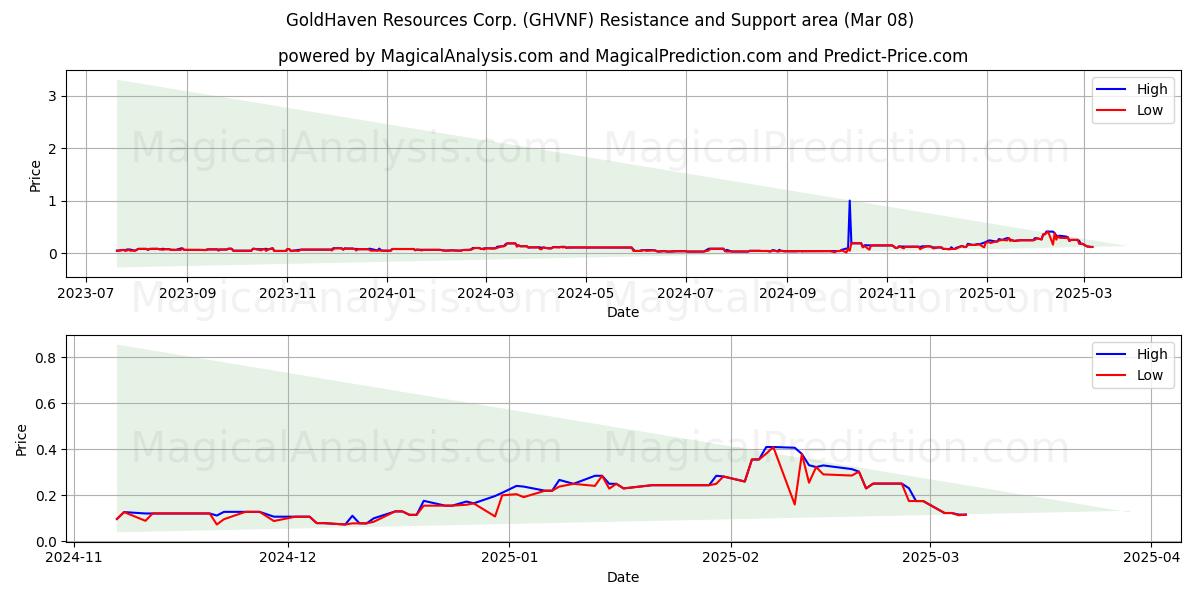Click the '3' y-axis tick on upper chart
The height and width of the screenshot is (600, 1200).
50,96
